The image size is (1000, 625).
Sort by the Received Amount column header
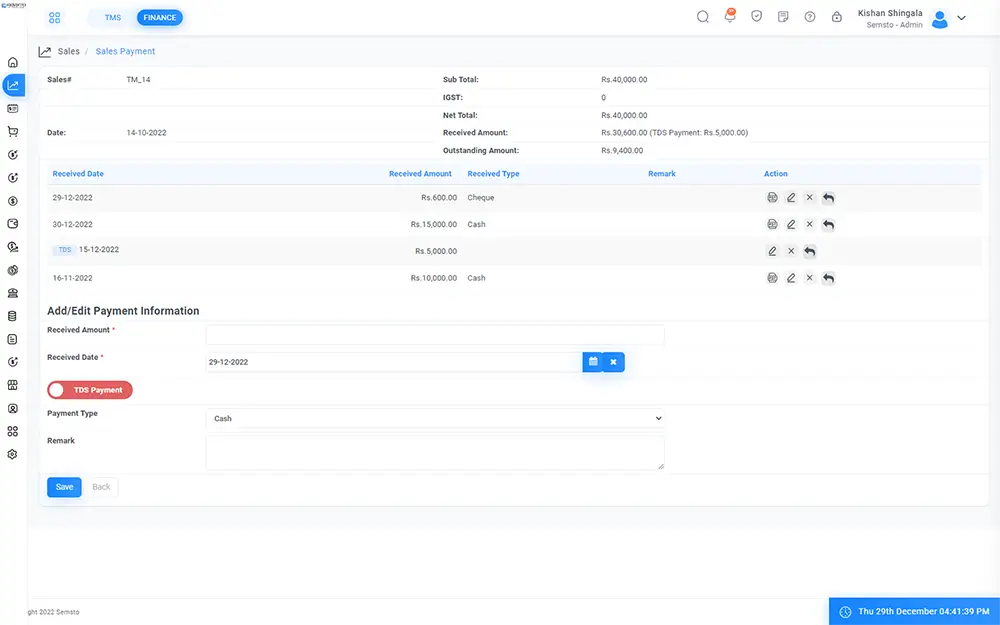pyautogui.click(x=420, y=173)
